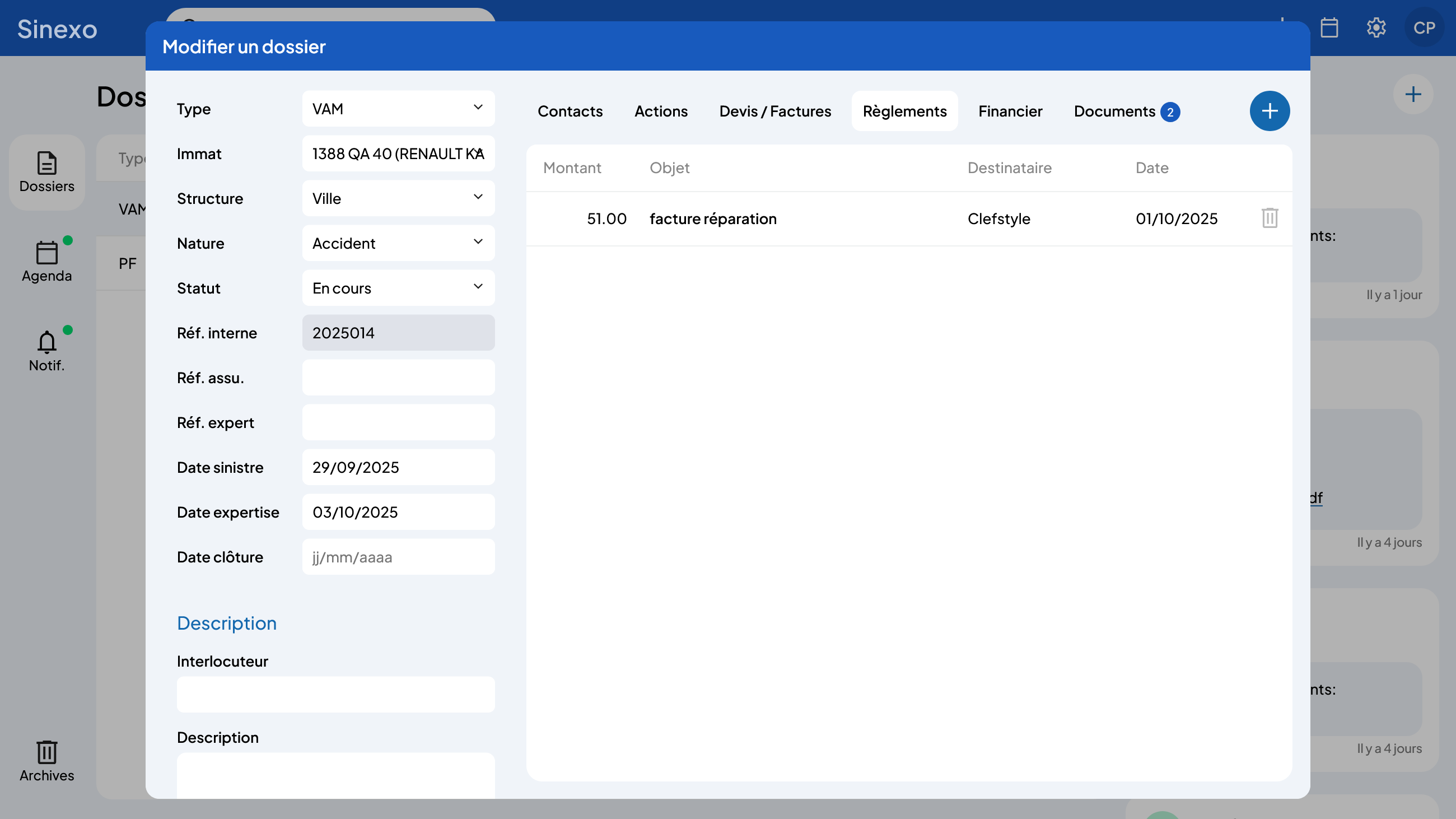Delete the facture réparation payment row
Screen dimensions: 1456x819
coord(1269,218)
